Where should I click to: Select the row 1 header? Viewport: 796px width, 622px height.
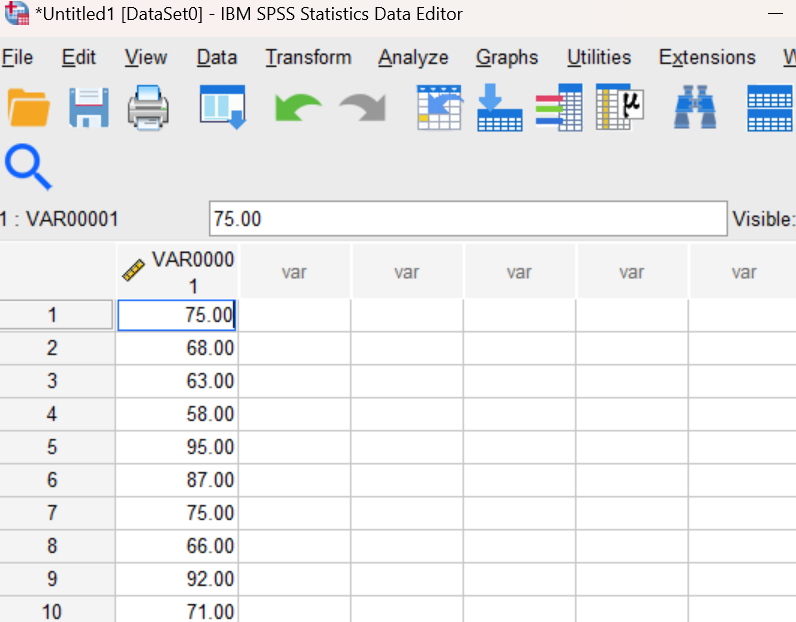[56, 315]
